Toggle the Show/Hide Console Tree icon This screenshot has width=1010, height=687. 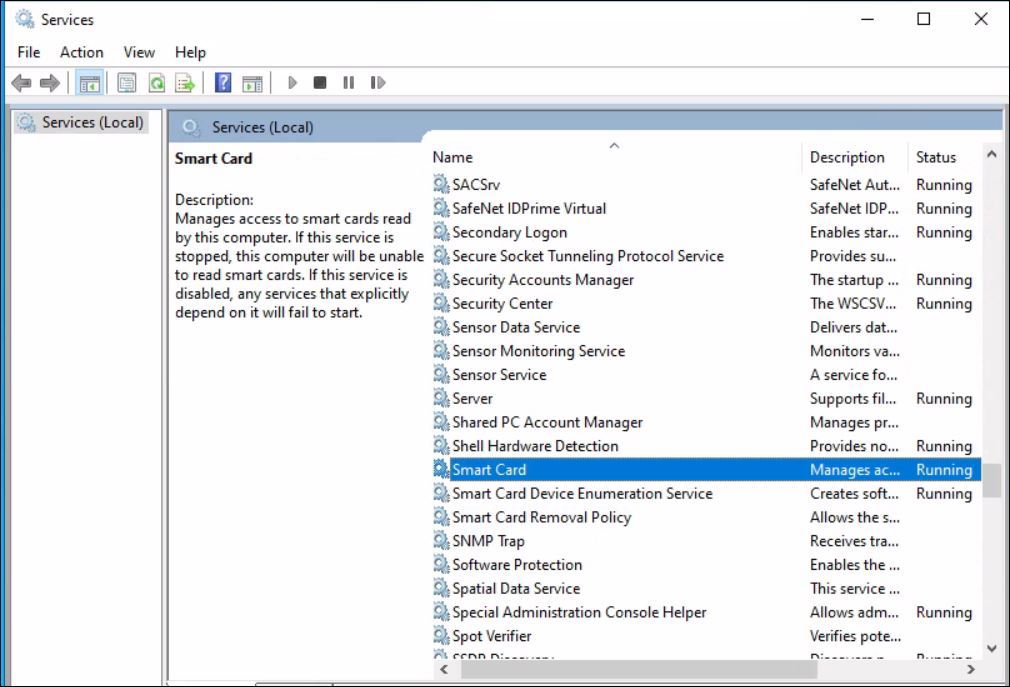point(90,83)
